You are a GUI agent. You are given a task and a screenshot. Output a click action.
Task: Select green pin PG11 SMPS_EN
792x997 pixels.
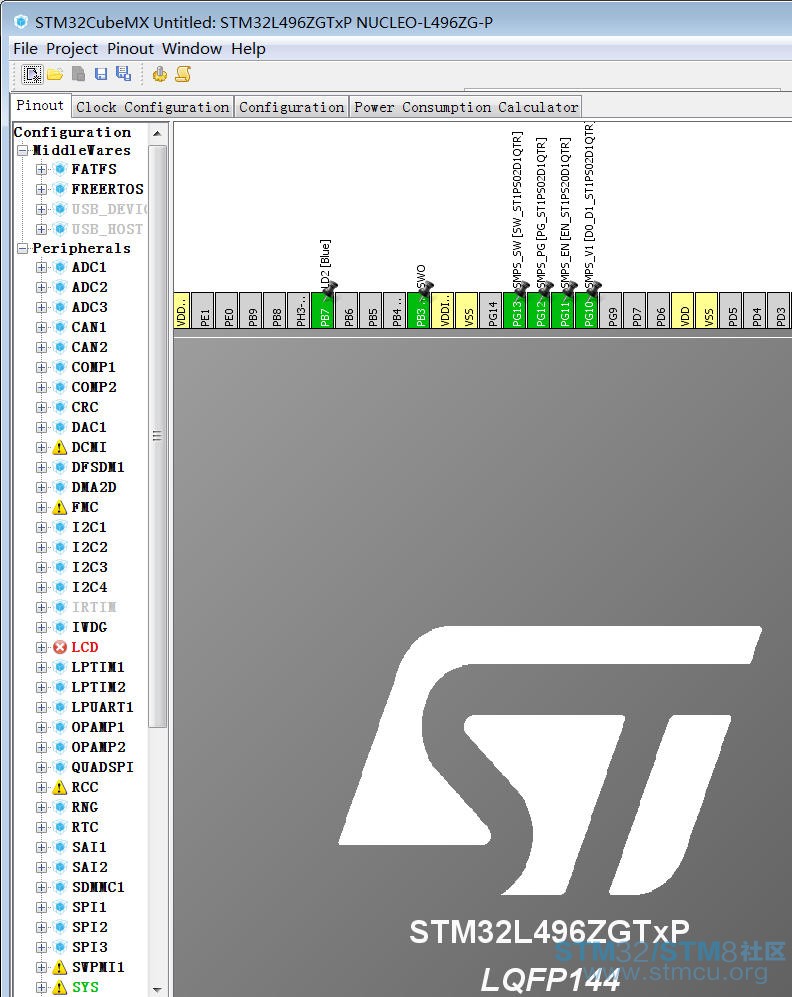[x=563, y=310]
